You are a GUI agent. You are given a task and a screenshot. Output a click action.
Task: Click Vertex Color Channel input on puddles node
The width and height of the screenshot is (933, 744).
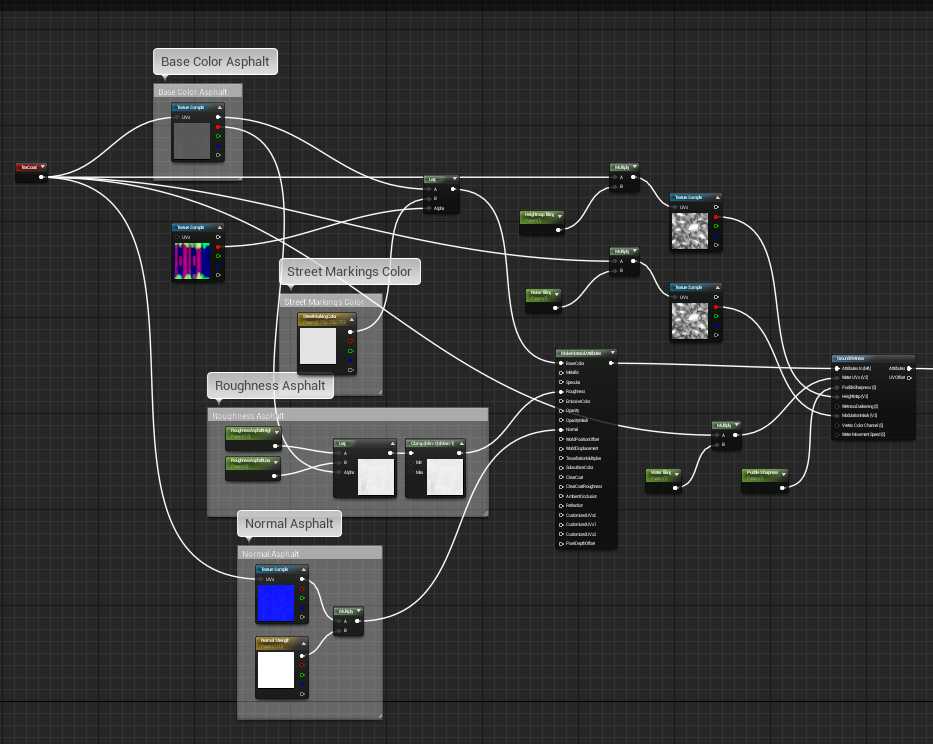[x=862, y=425]
